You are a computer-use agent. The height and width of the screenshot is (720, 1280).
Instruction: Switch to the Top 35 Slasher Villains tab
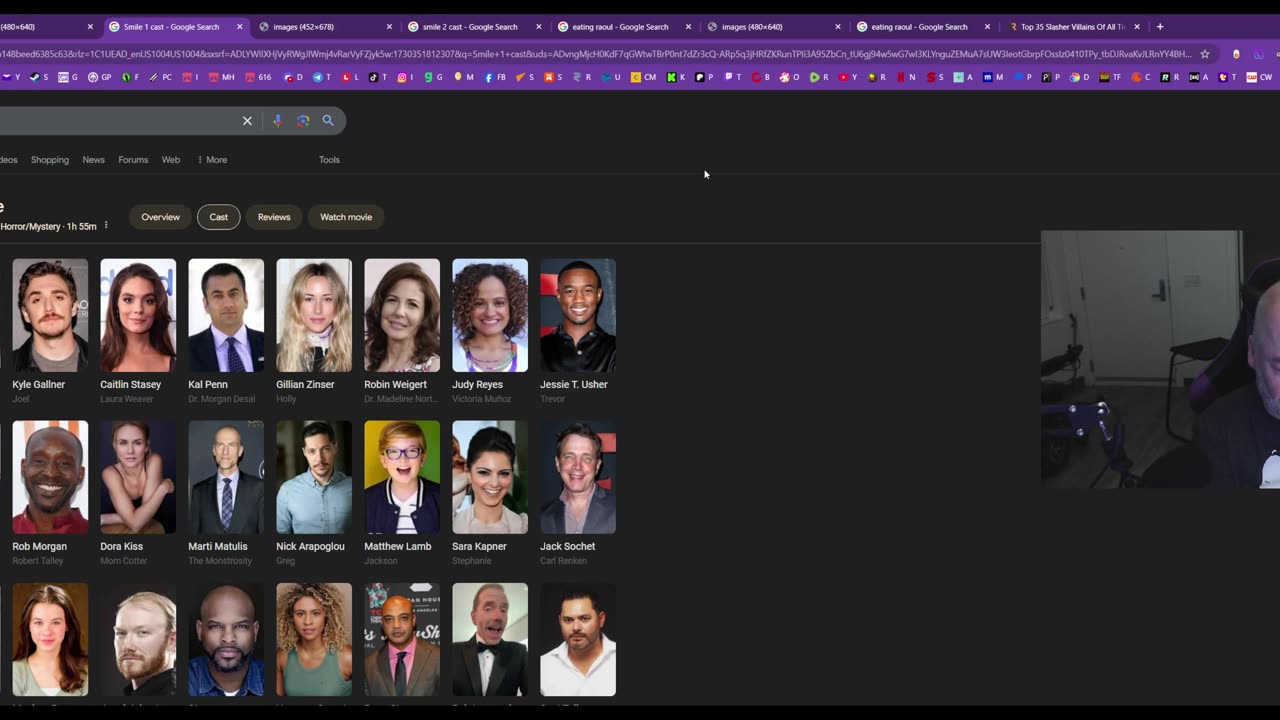(x=1073, y=27)
